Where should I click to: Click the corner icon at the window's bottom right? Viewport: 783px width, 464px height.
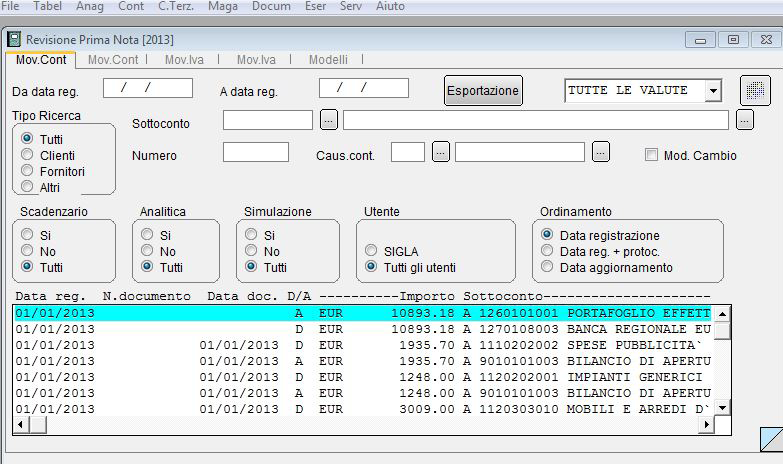(772, 440)
